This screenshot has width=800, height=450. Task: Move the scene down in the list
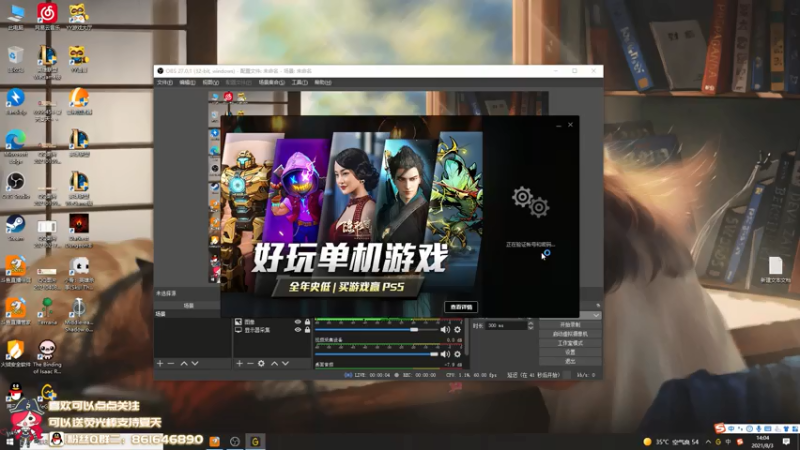pos(194,363)
